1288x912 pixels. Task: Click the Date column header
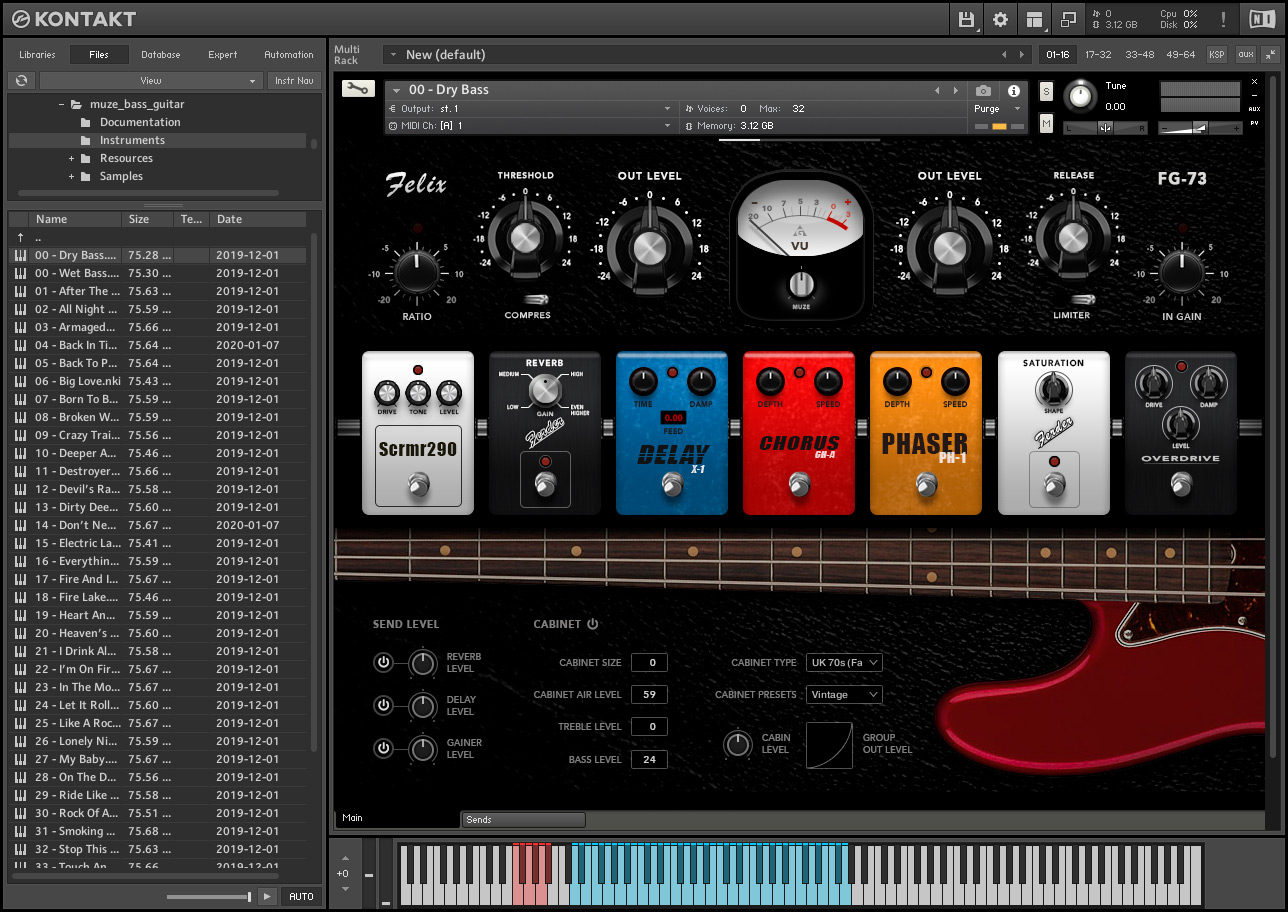[259, 219]
